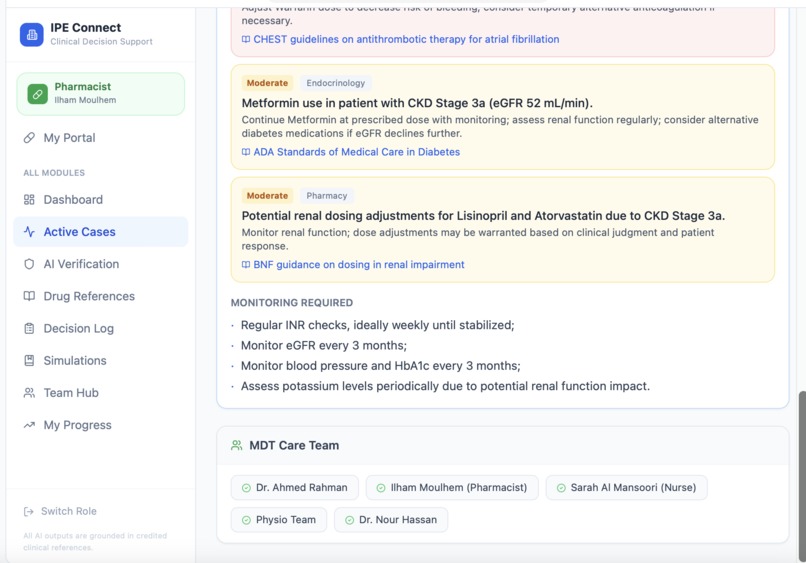Click 'Monitor blood pressure and HbA1c' item
This screenshot has width=806, height=563.
pyautogui.click(x=380, y=366)
